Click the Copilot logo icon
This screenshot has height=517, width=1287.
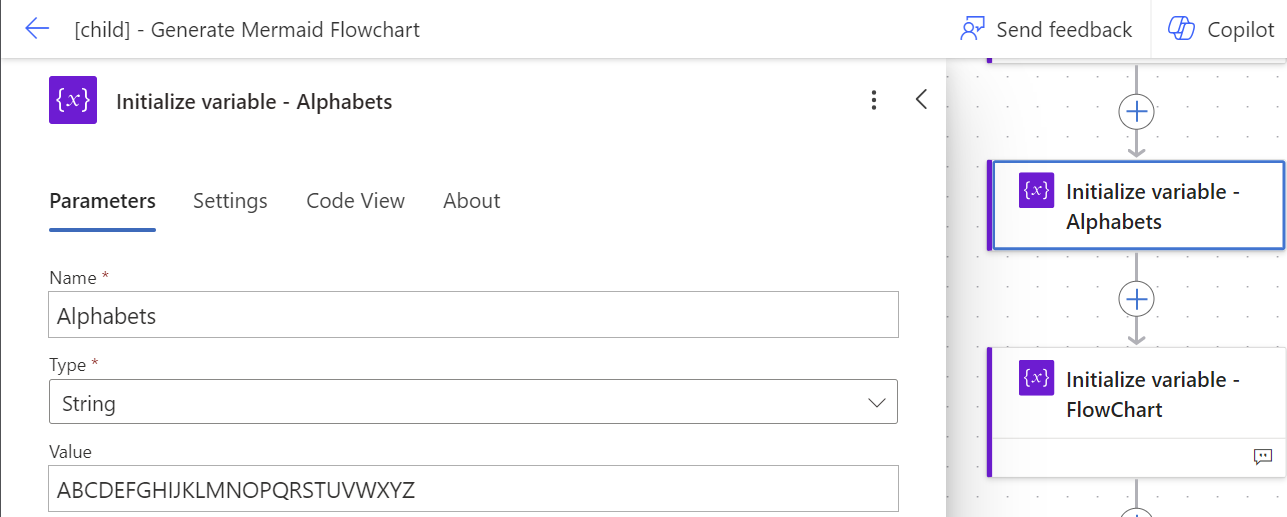coord(1182,29)
